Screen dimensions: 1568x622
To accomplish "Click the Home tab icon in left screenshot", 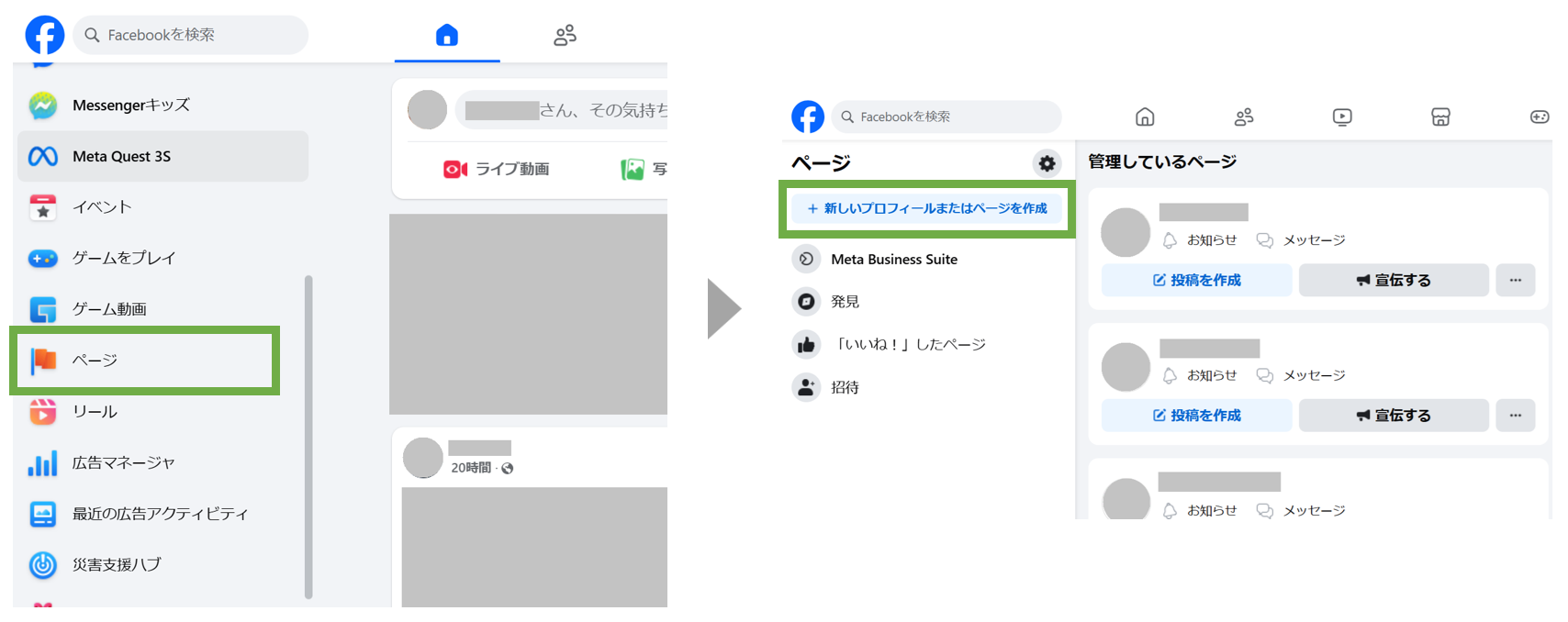I will tap(447, 35).
